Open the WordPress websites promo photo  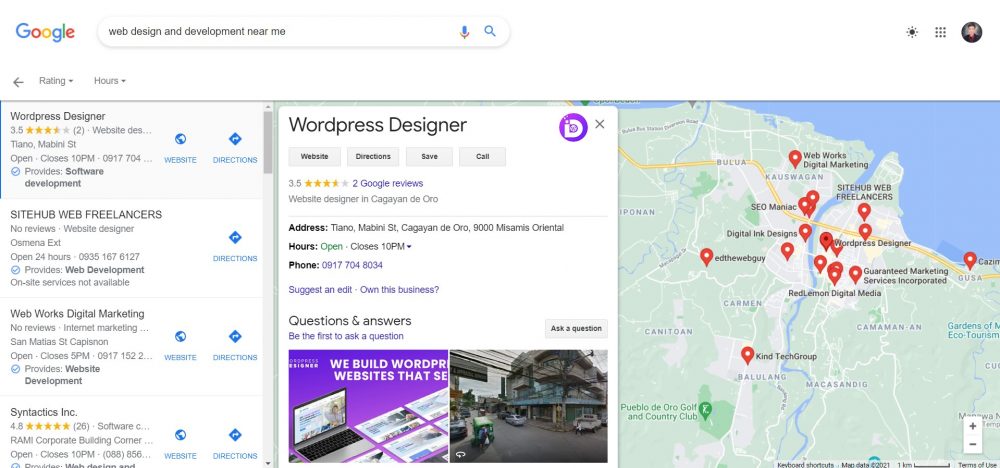pos(368,406)
